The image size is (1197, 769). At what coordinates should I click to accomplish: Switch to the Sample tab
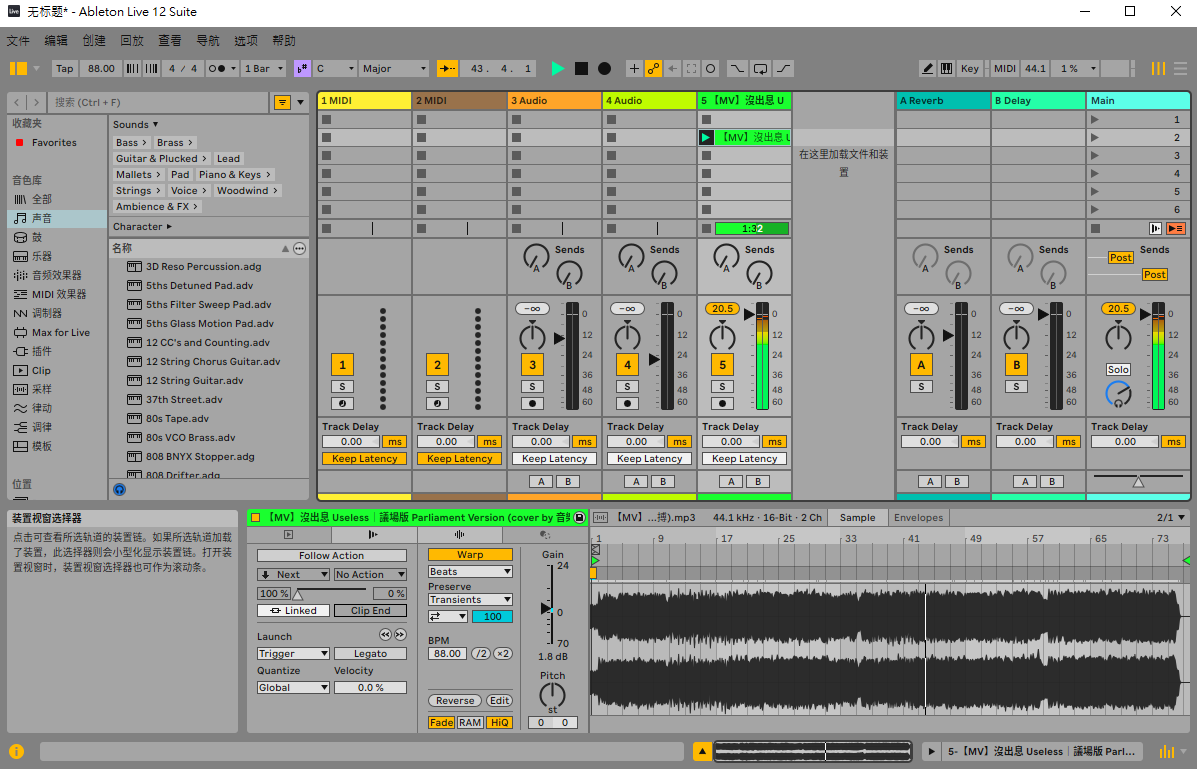coord(857,518)
